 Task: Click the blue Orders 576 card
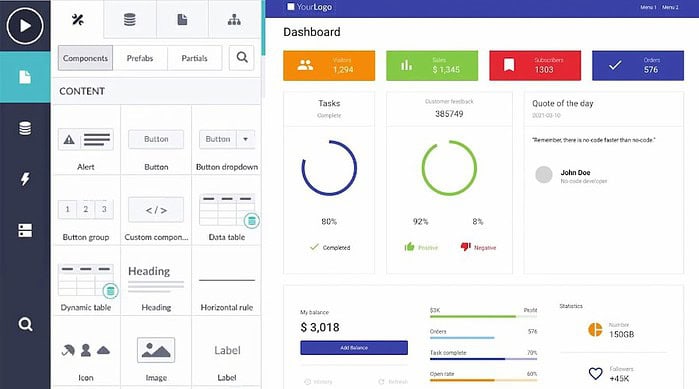point(638,66)
